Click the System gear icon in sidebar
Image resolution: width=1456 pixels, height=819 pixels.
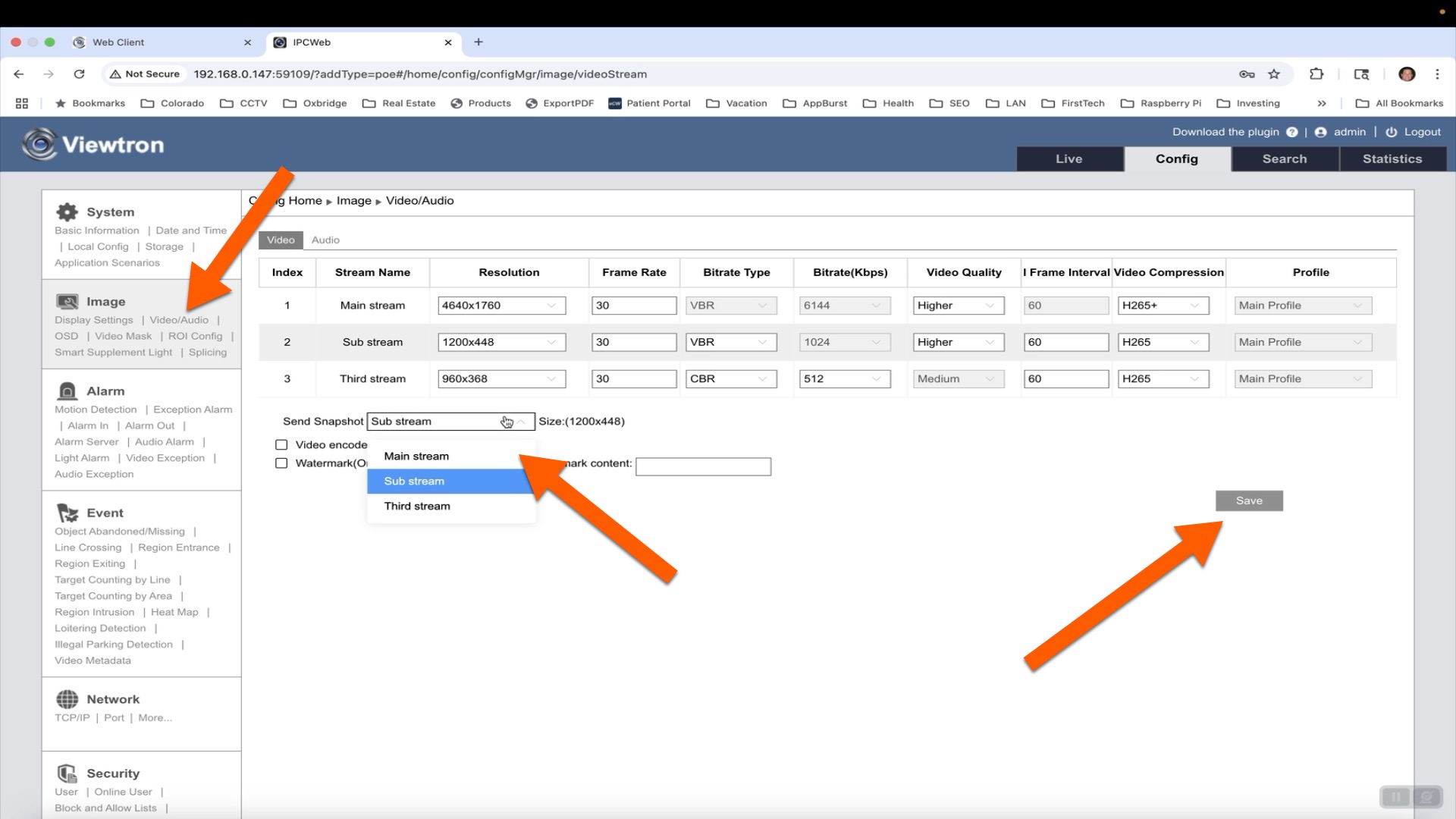pos(67,212)
